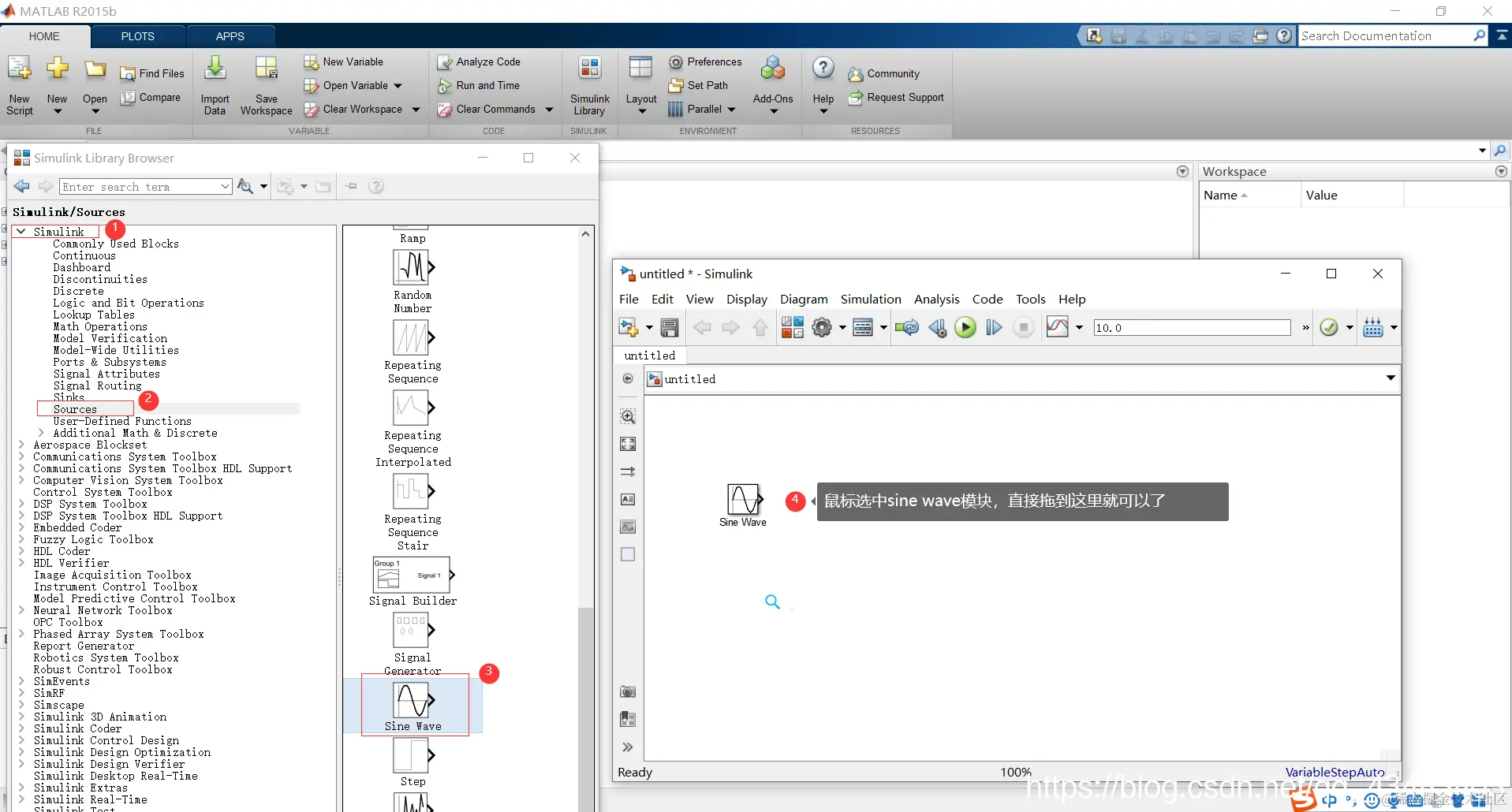
Task: Open the Clear Workspace dropdown arrow
Action: [x=416, y=110]
